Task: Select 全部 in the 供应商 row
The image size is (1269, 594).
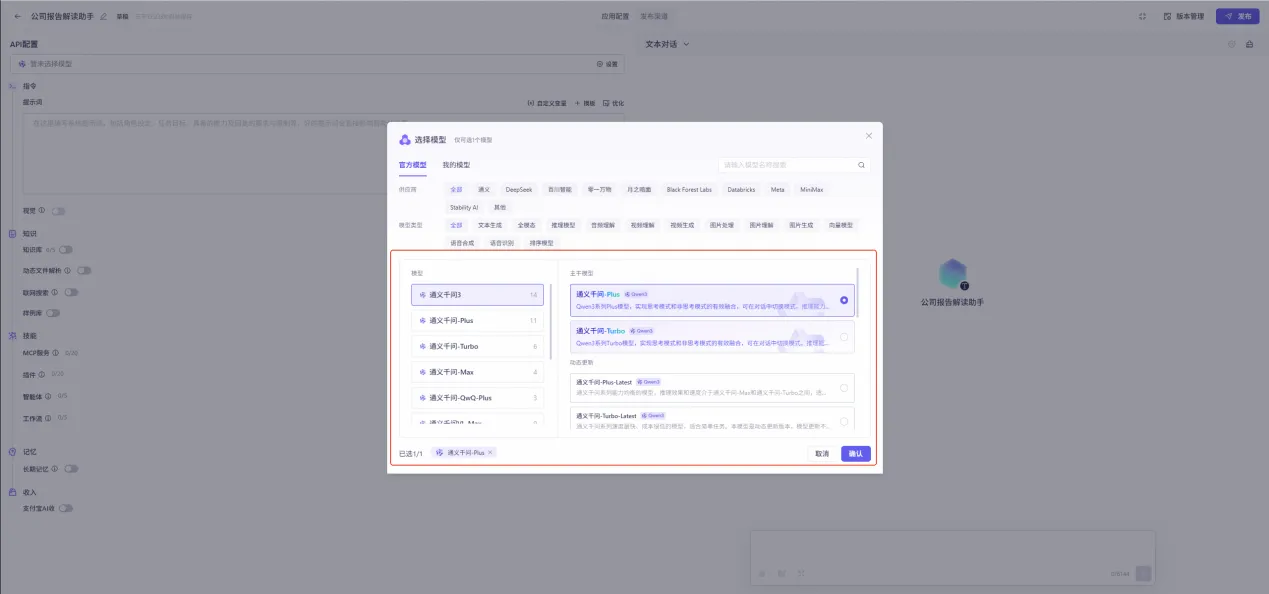Action: click(x=456, y=189)
